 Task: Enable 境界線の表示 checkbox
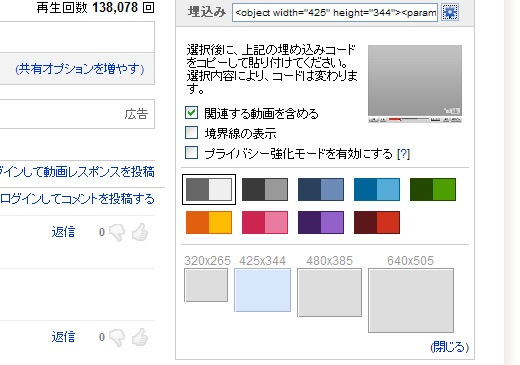coord(191,133)
